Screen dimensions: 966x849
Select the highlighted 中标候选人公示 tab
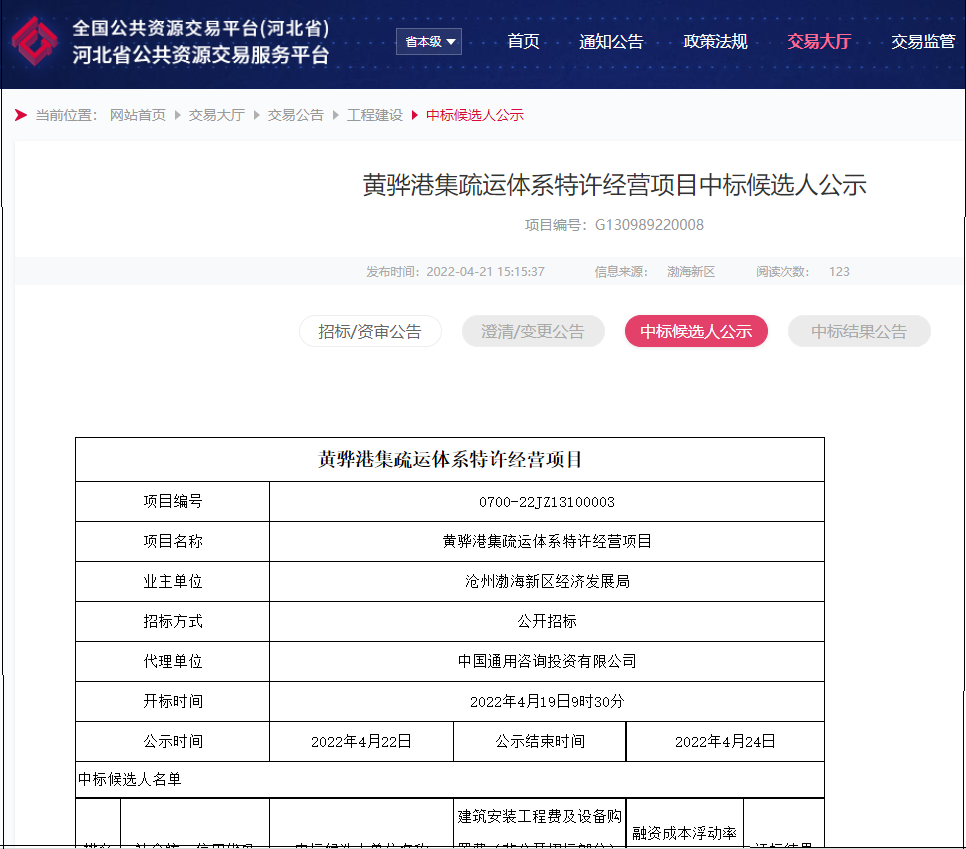click(696, 331)
